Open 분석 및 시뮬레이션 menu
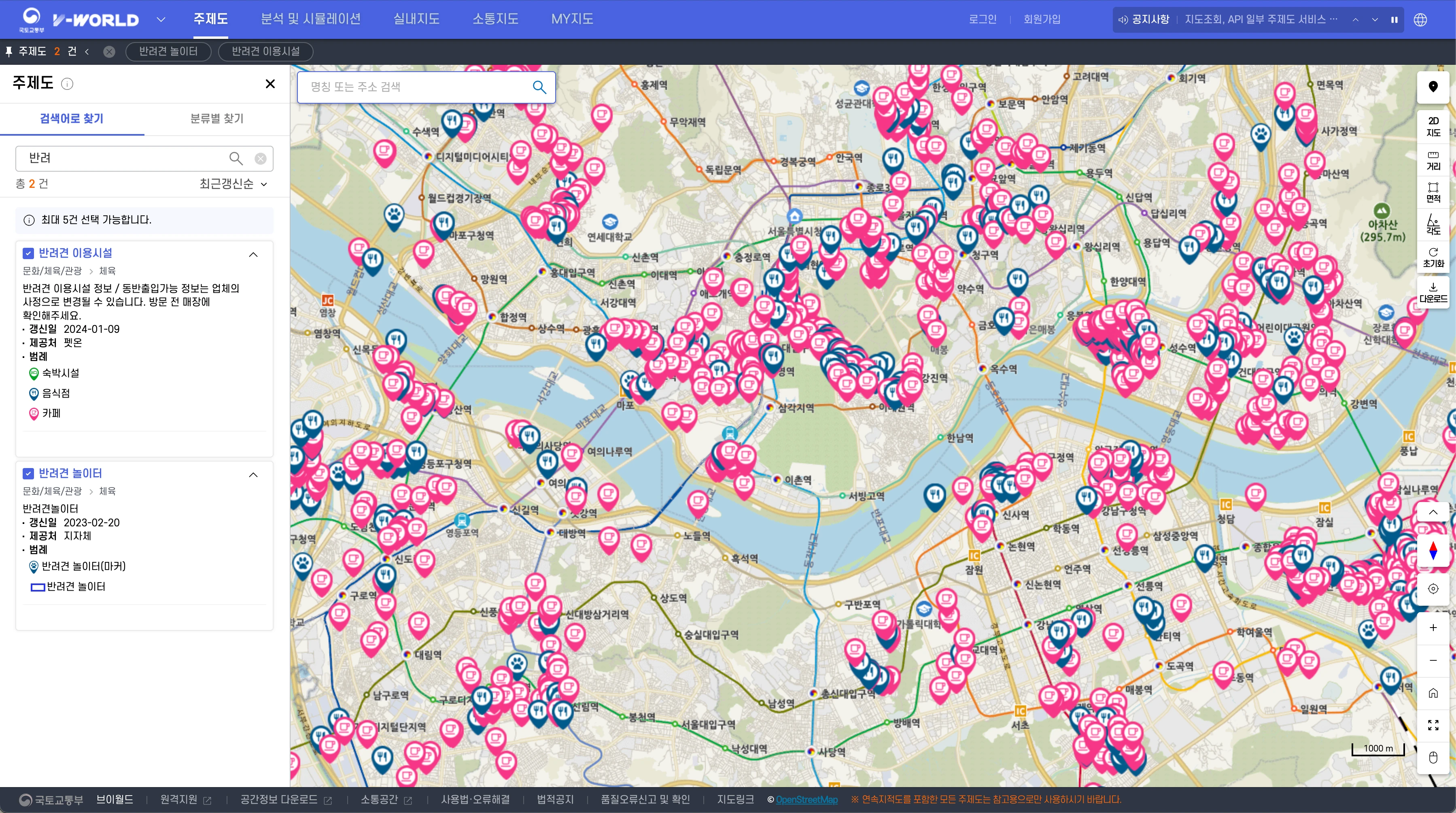This screenshot has height=813, width=1456. (x=310, y=19)
